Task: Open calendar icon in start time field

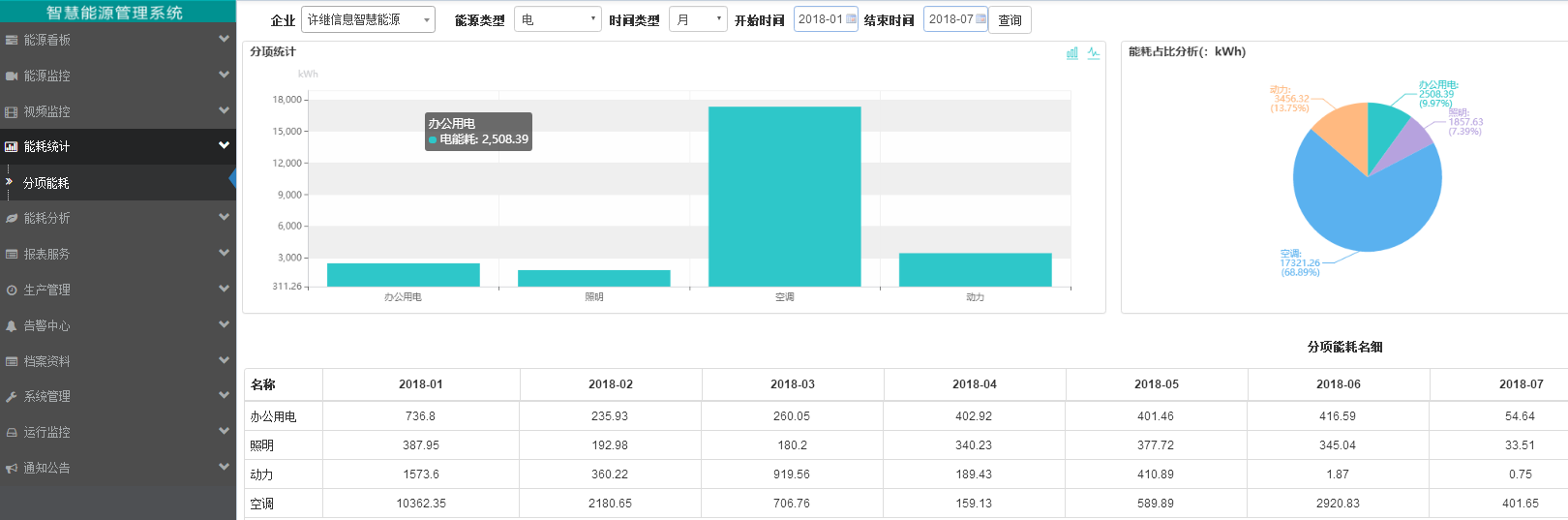Action: click(851, 19)
